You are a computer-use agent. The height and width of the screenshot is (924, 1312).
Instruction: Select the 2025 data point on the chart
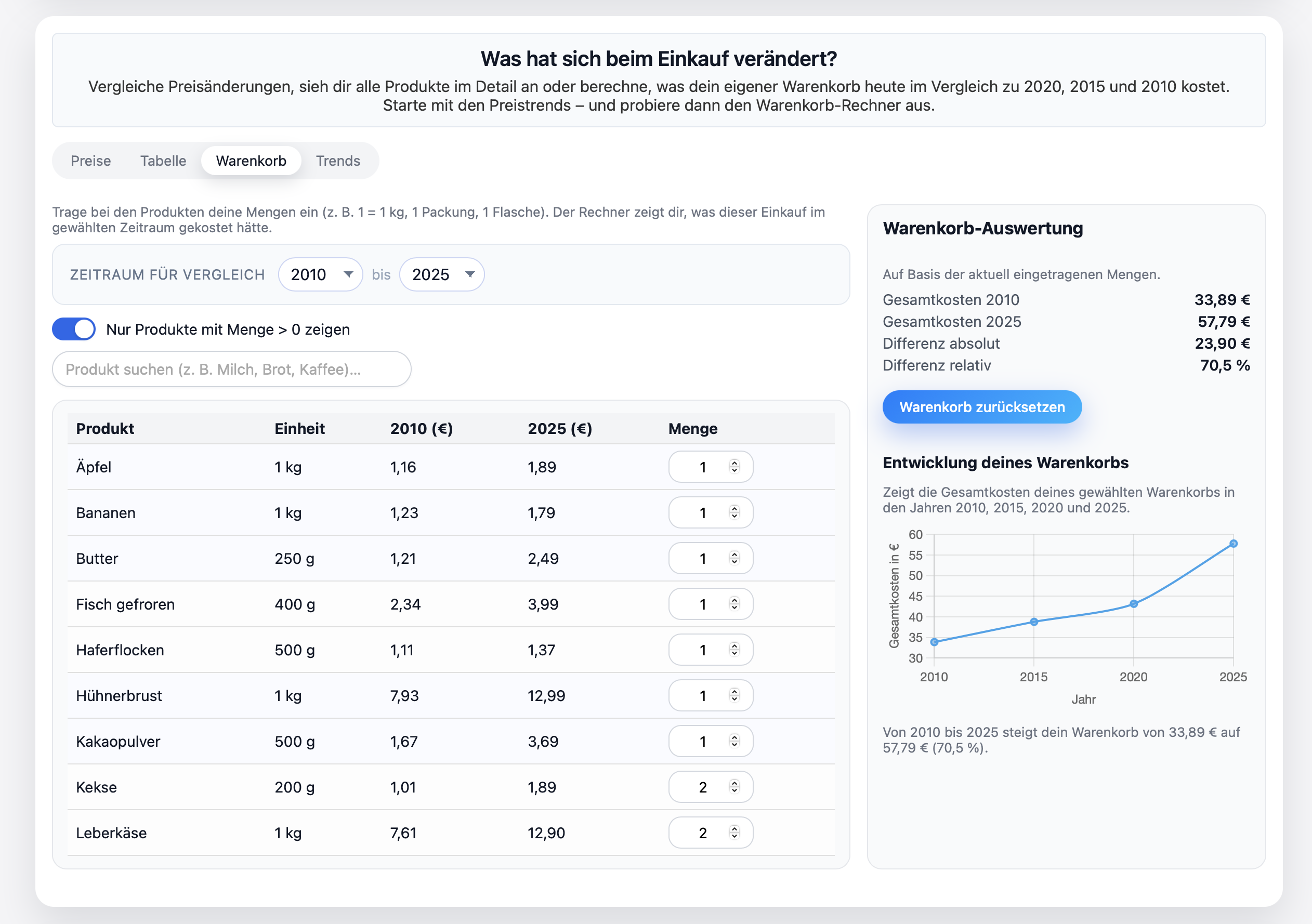1233,544
